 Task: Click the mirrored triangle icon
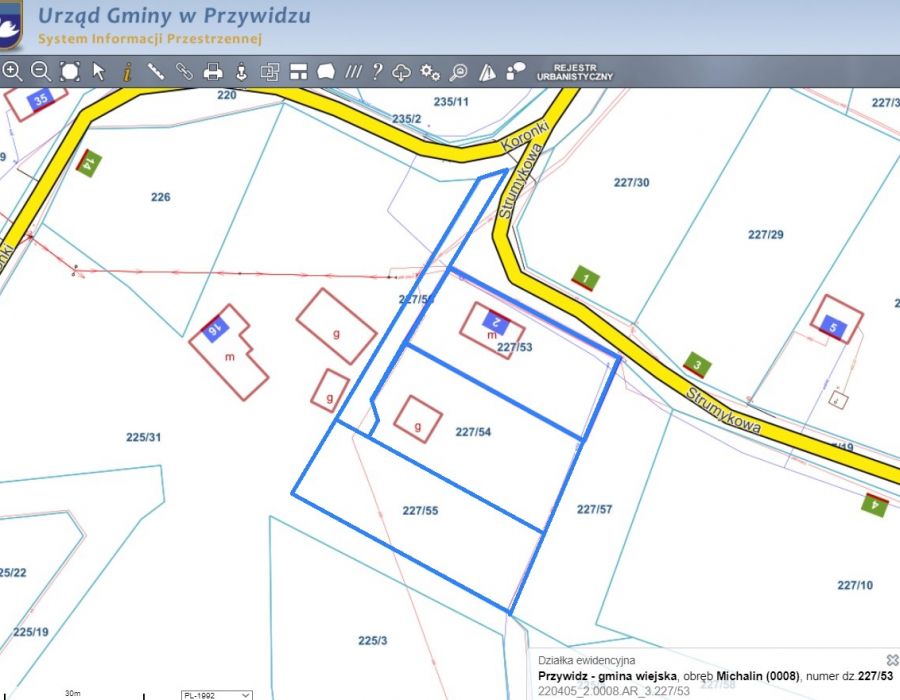point(487,72)
